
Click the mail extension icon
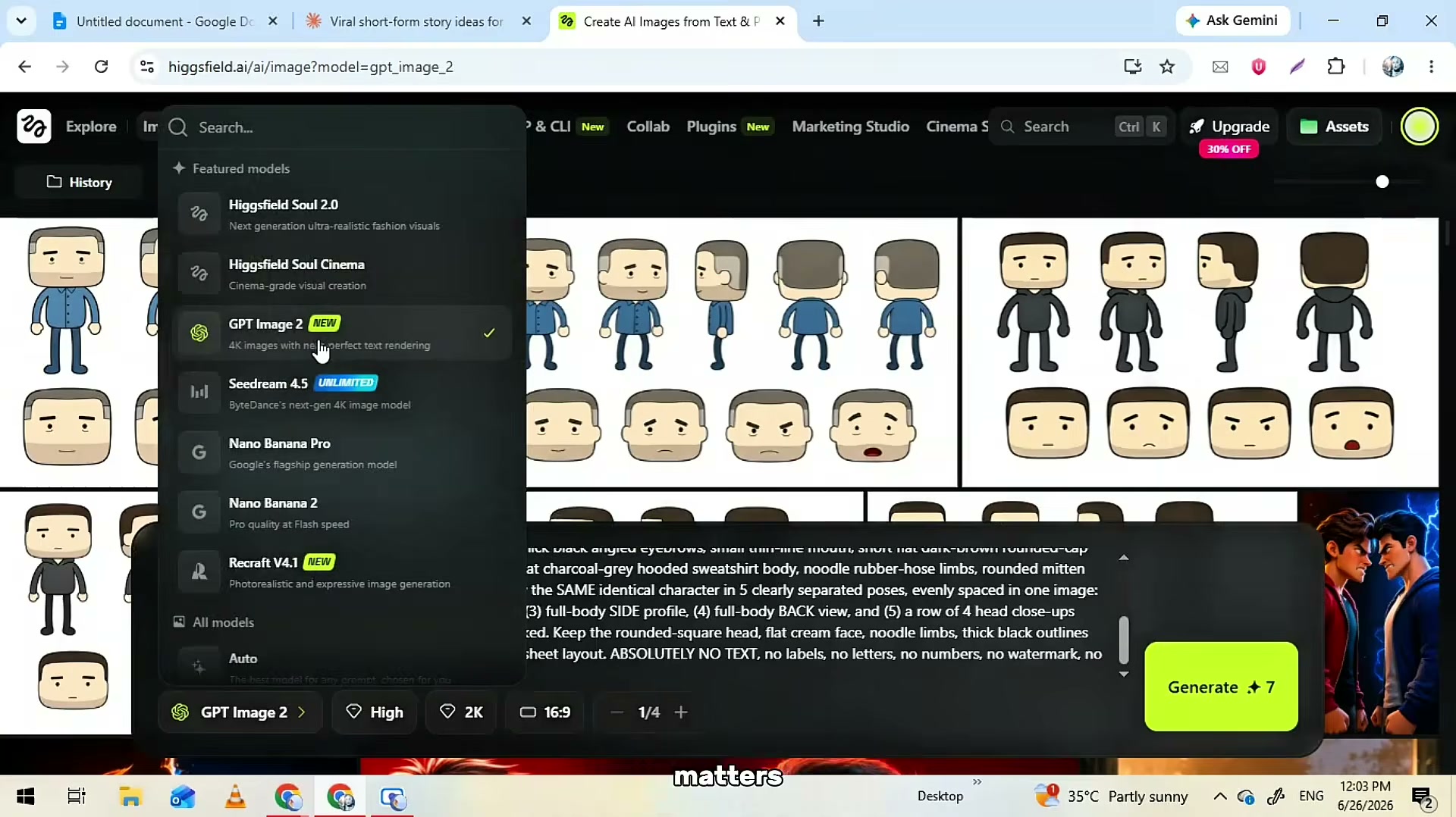coord(1220,67)
